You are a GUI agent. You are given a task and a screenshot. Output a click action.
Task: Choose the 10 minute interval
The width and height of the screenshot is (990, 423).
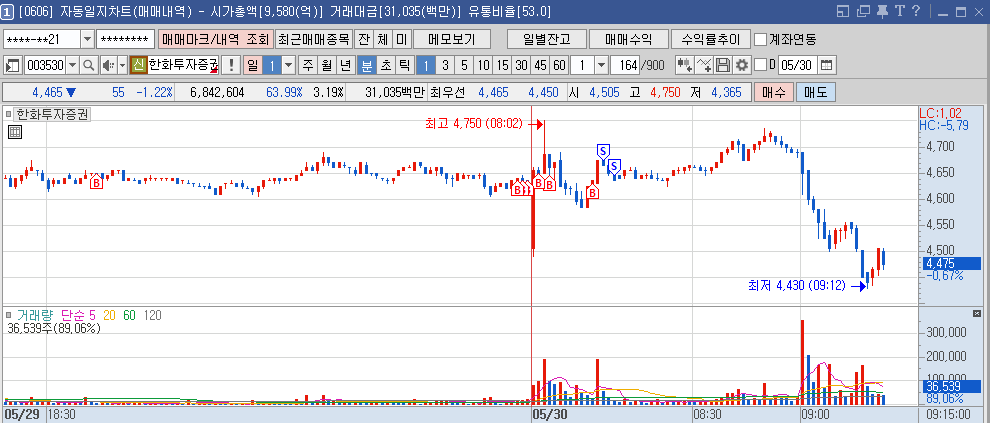tap(484, 65)
